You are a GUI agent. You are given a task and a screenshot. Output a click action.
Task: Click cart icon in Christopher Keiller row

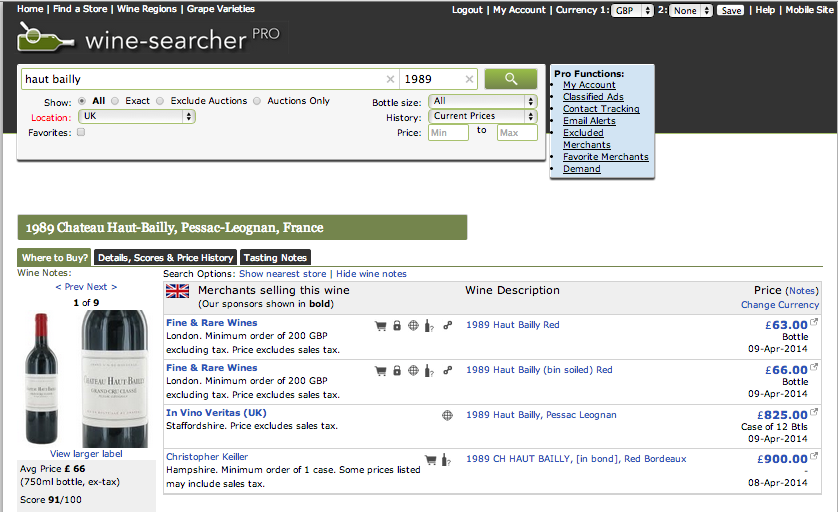click(430, 459)
